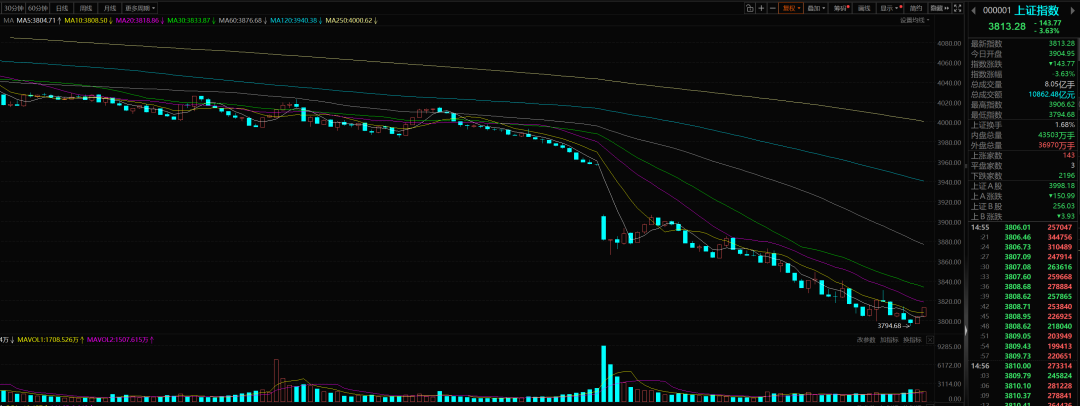Screen dimensions: 1080x406
Task: Zoom out chart with minus icon
Action: click(773, 8)
